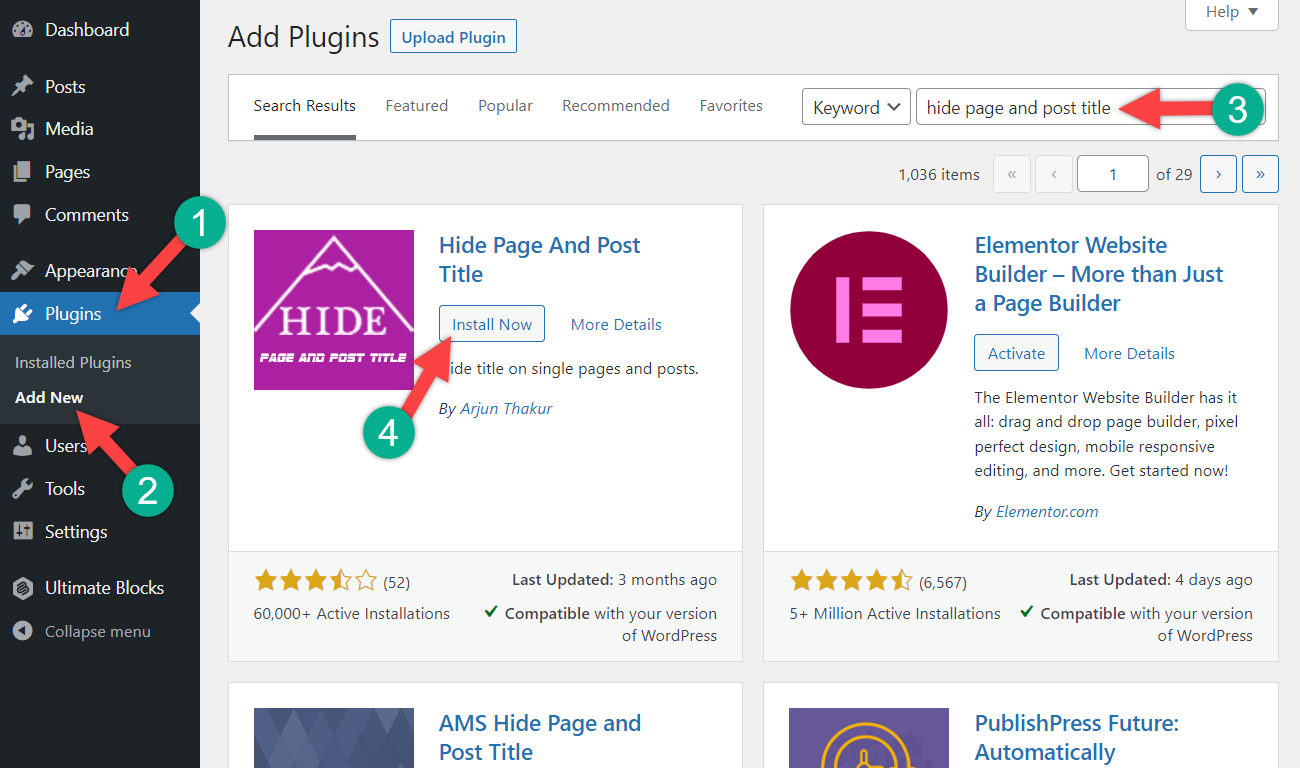Image resolution: width=1300 pixels, height=768 pixels.
Task: Click the Media icon in sidebar
Action: [22, 129]
